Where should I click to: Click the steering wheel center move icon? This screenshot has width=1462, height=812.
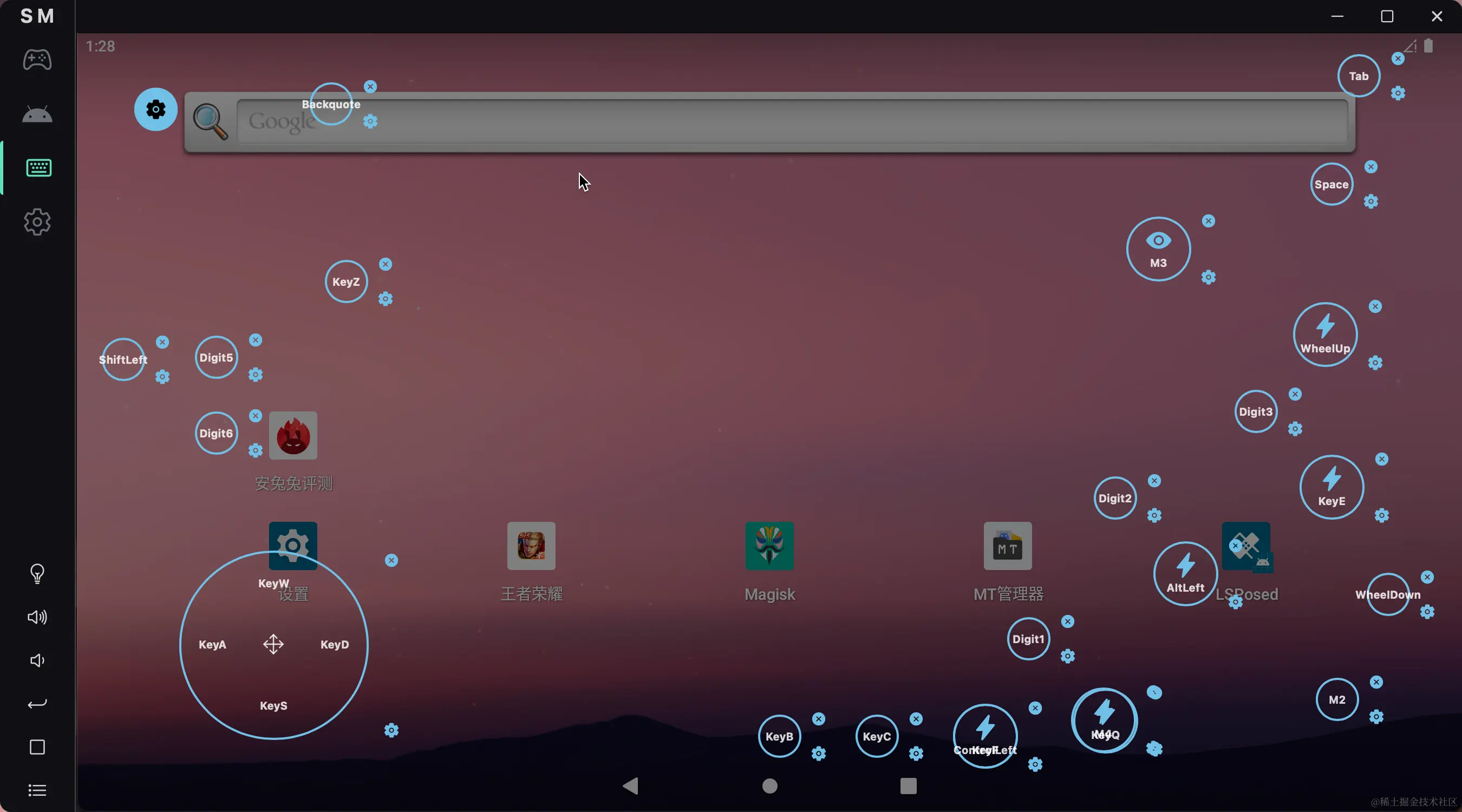point(273,644)
